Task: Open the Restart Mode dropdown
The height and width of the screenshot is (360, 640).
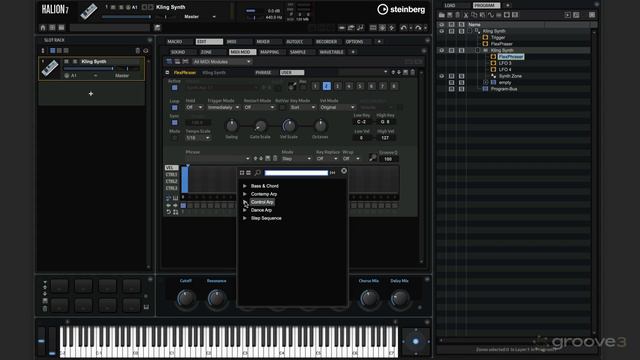Action: [260, 107]
